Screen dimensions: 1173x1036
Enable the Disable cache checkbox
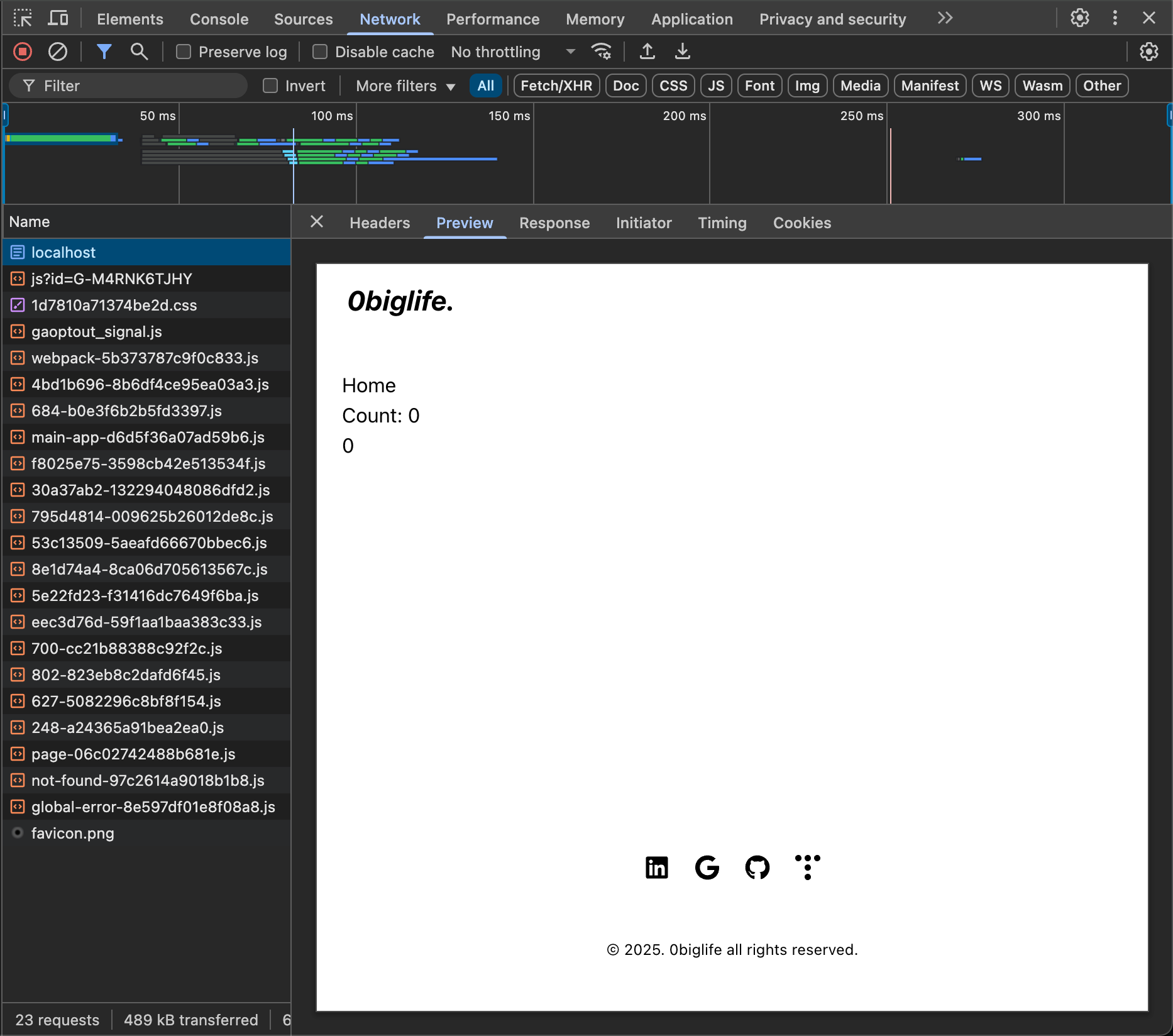click(320, 52)
